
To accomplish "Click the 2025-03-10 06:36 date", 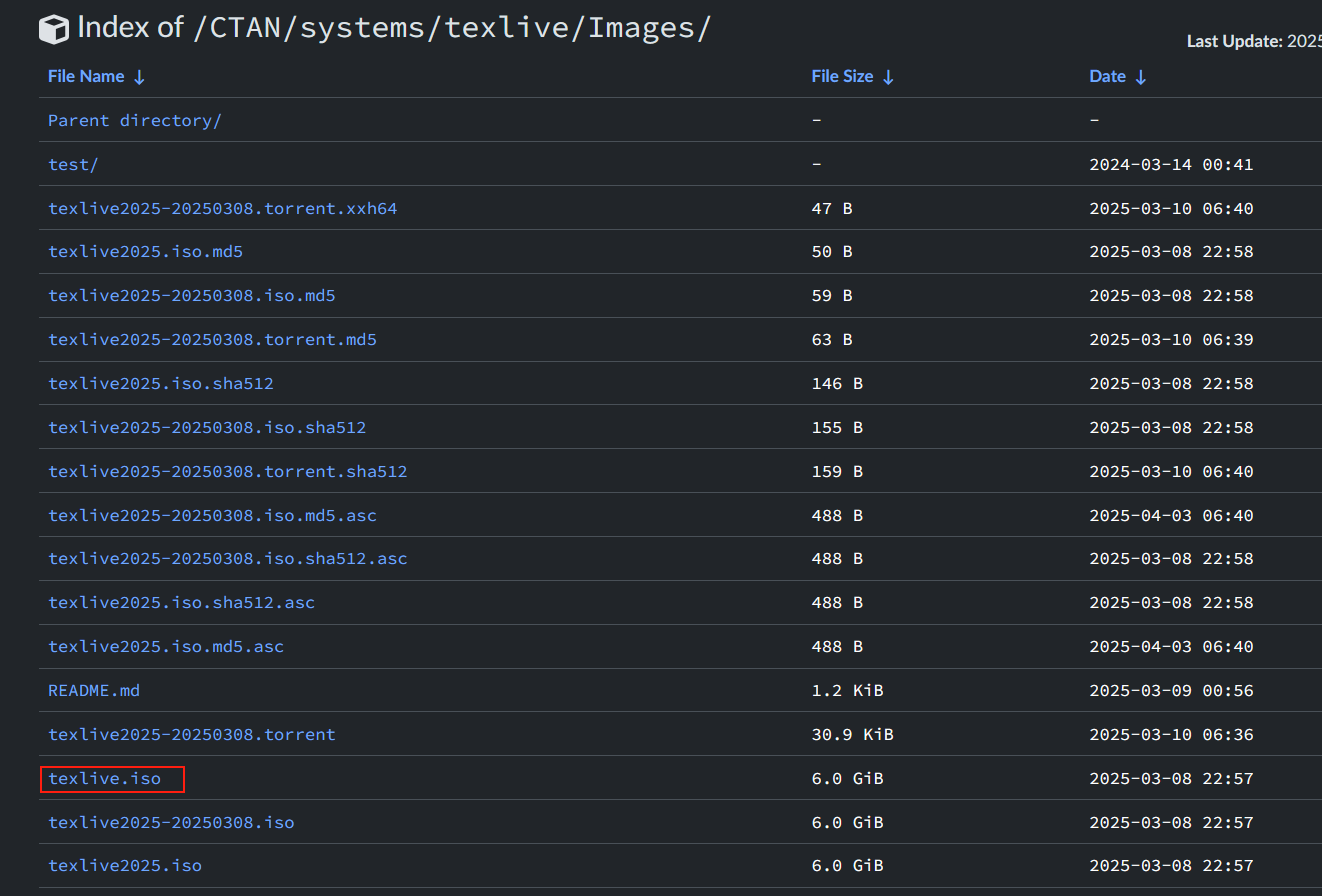I will 1171,735.
